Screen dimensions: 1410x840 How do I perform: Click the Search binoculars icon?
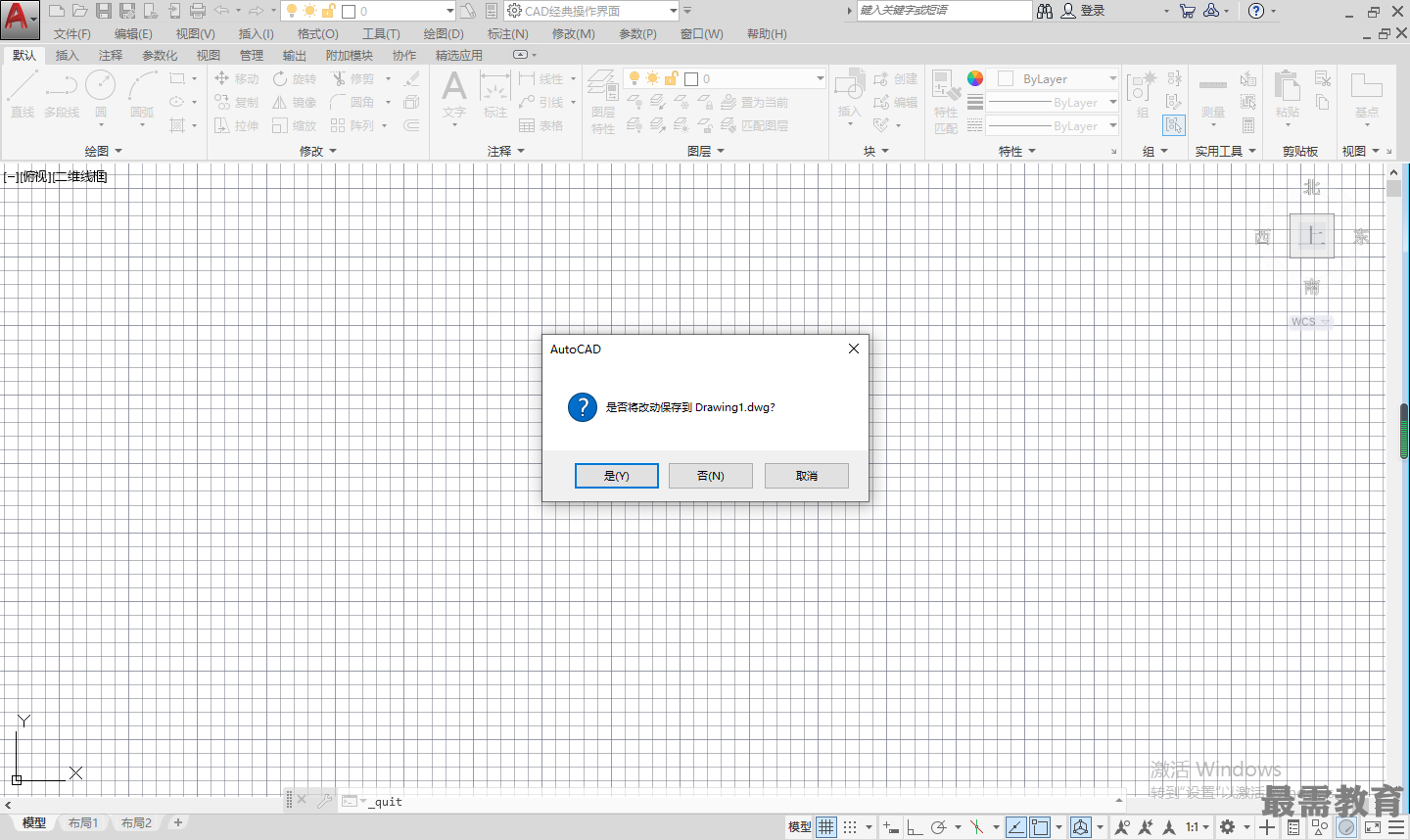(x=1045, y=11)
